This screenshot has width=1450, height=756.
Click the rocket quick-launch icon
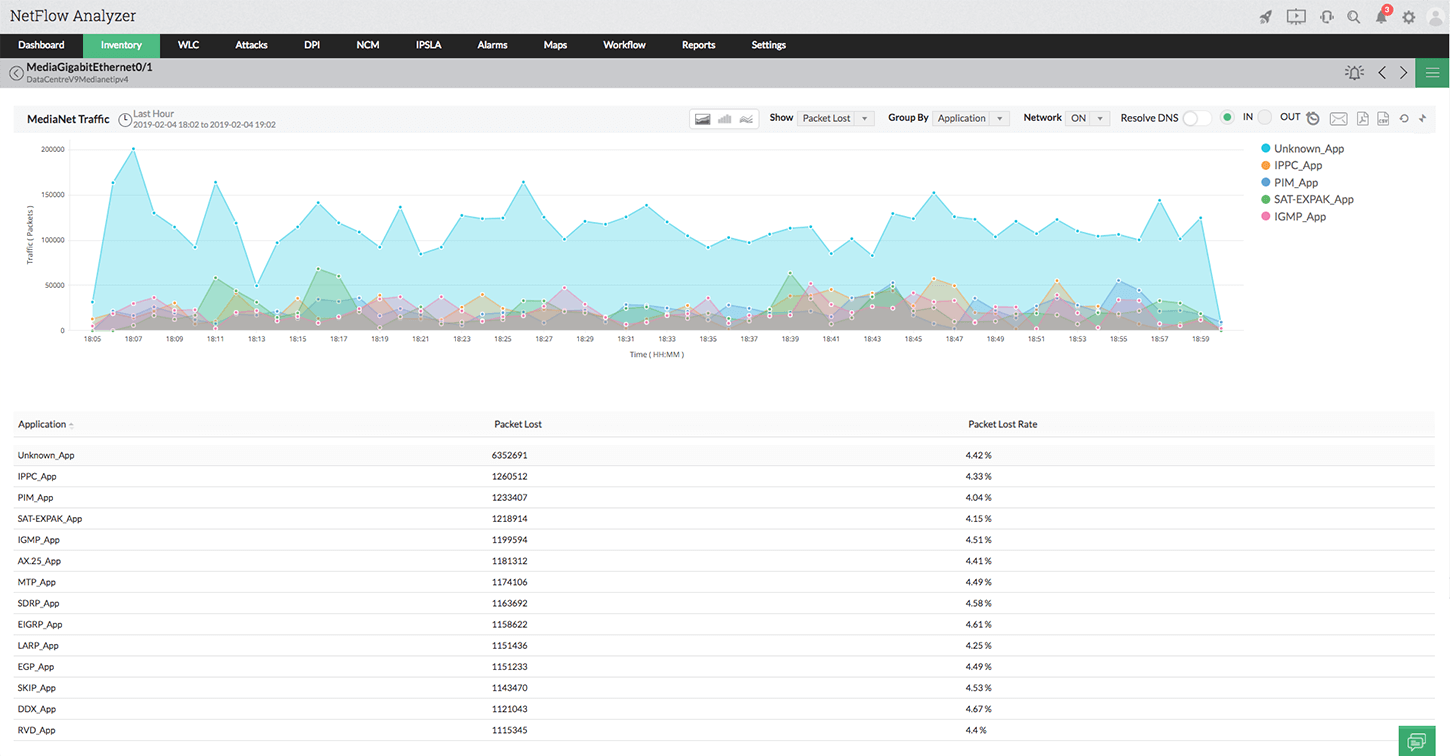[x=1266, y=17]
